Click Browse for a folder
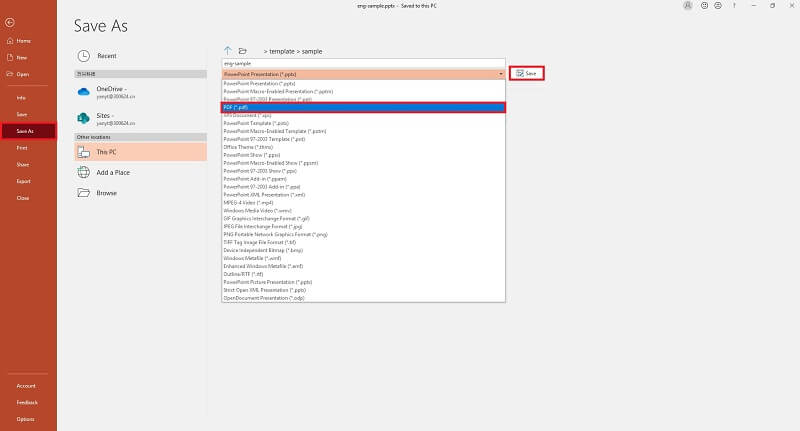 (x=140, y=193)
